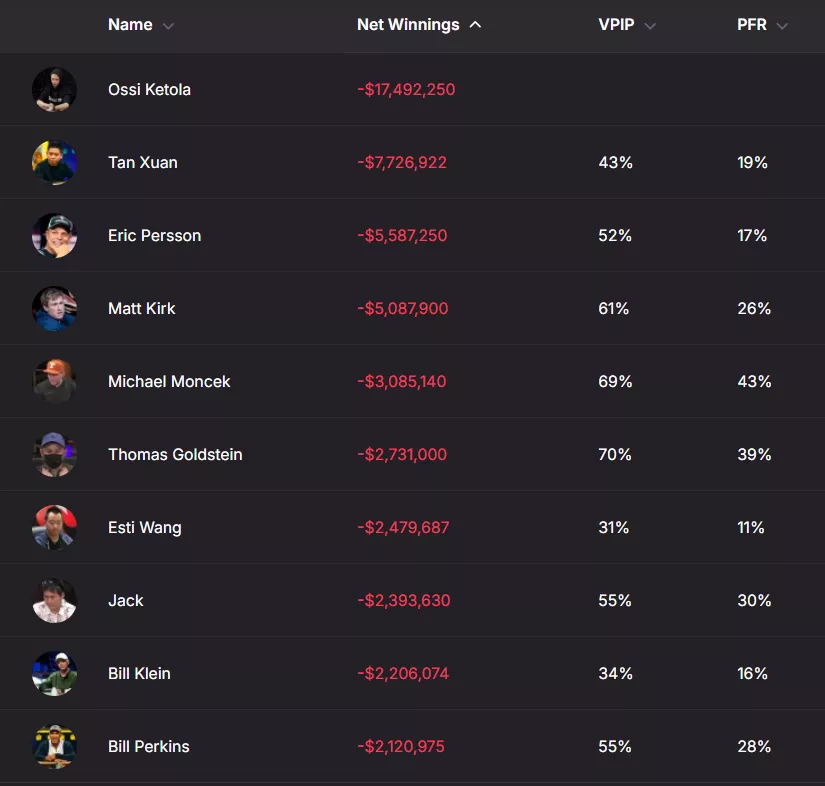Open Thomas Goldstein's name link

(175, 455)
